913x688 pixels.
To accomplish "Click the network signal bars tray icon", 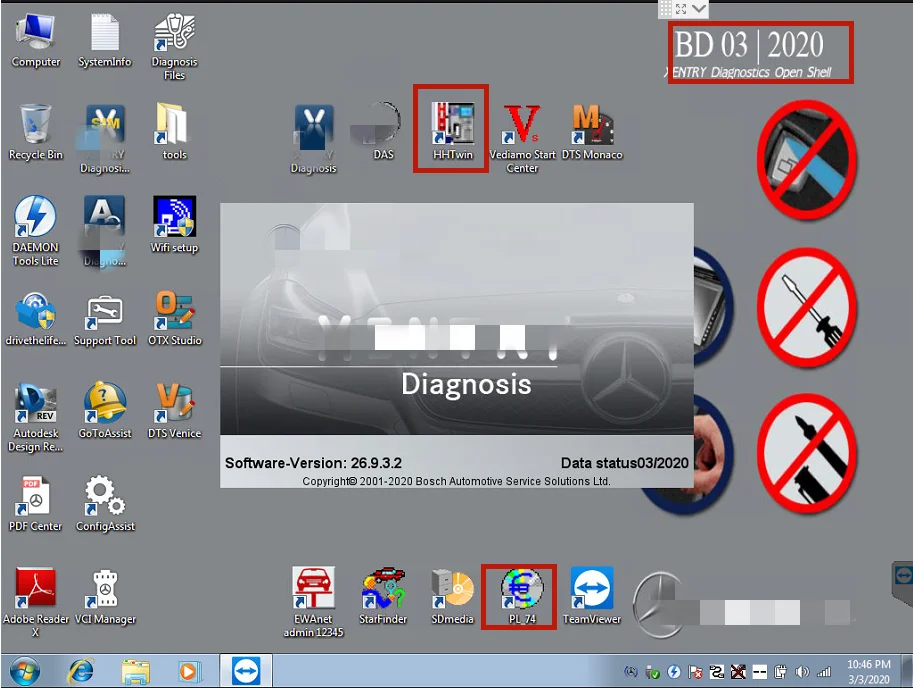I will click(x=823, y=672).
